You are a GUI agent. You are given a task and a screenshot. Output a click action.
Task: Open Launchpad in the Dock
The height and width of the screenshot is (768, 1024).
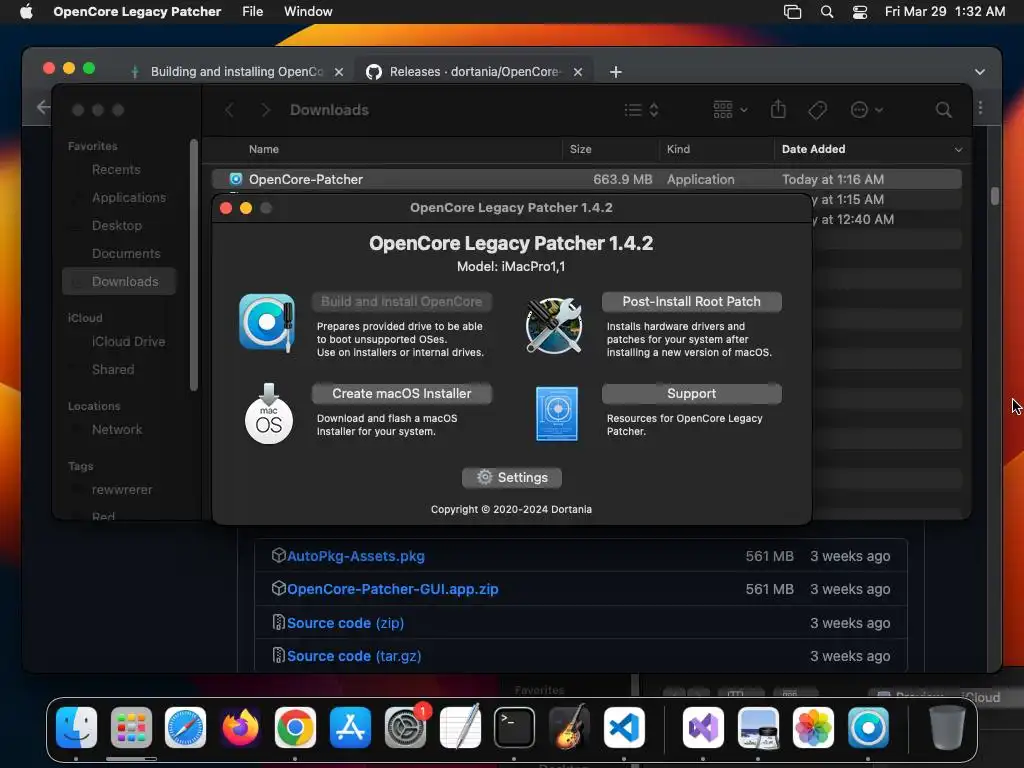coord(131,727)
